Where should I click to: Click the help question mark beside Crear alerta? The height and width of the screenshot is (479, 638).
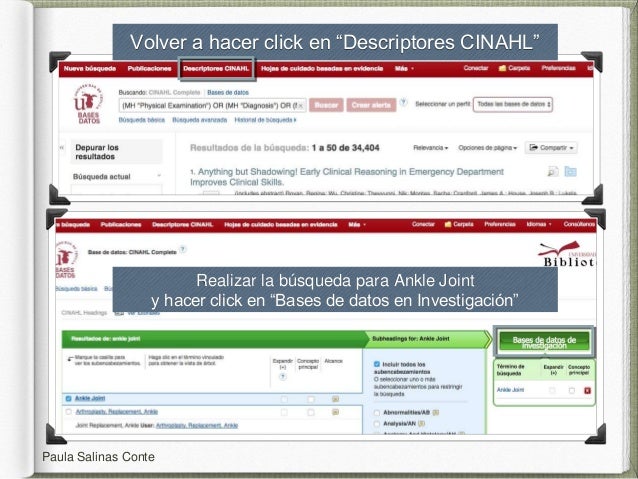point(403,102)
